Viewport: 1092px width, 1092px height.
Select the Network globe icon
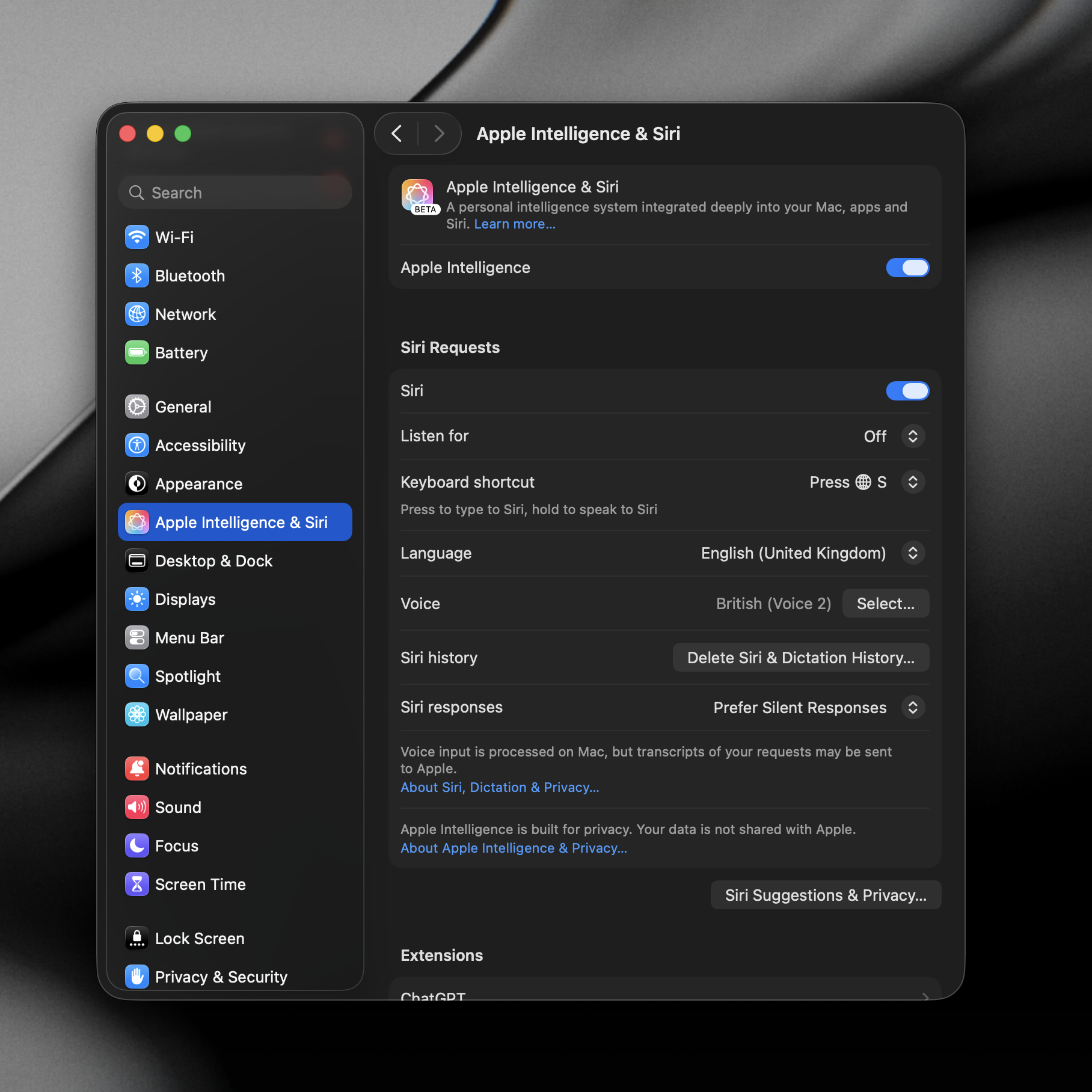pos(137,314)
